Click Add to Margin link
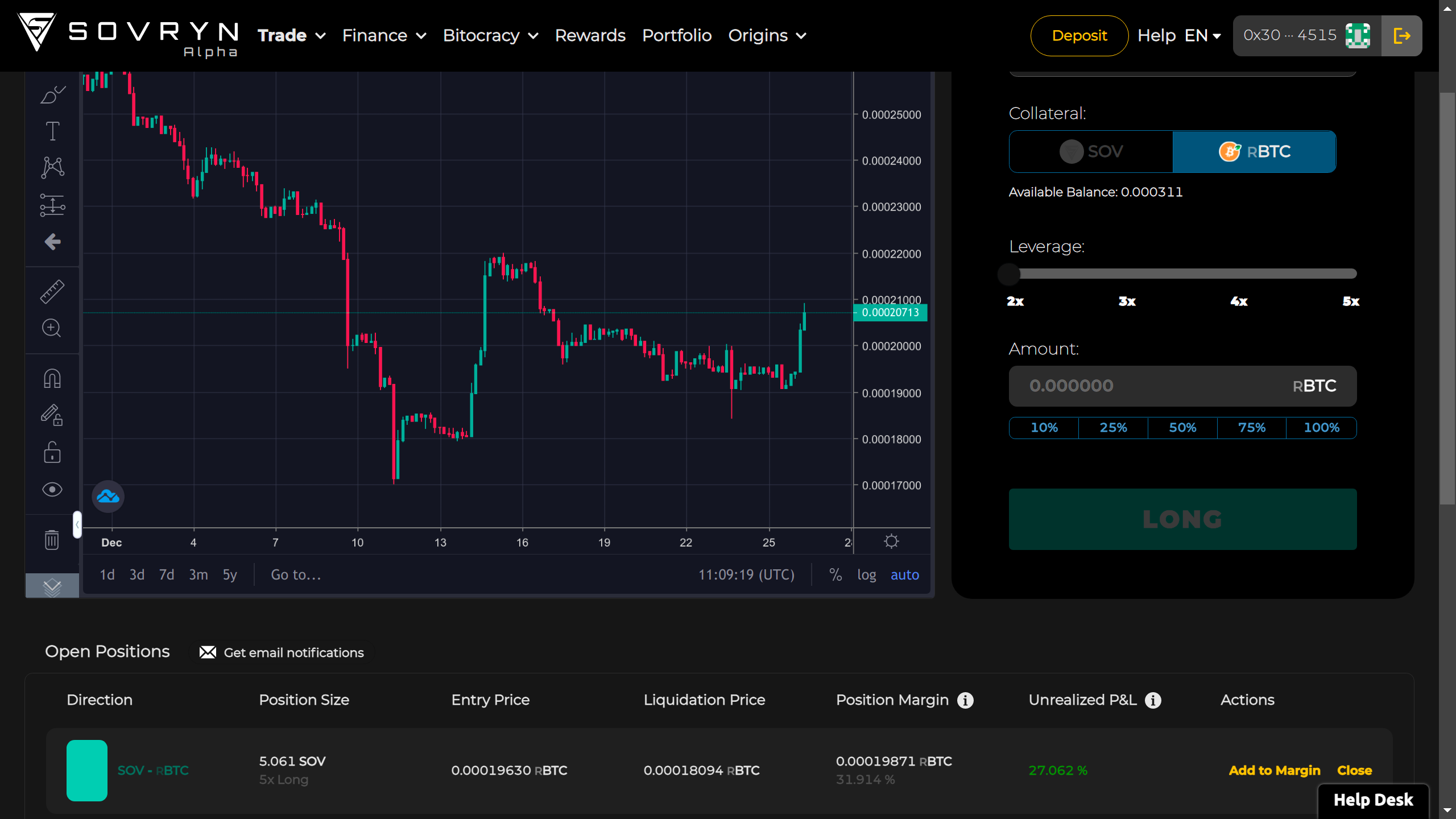 pos(1274,771)
